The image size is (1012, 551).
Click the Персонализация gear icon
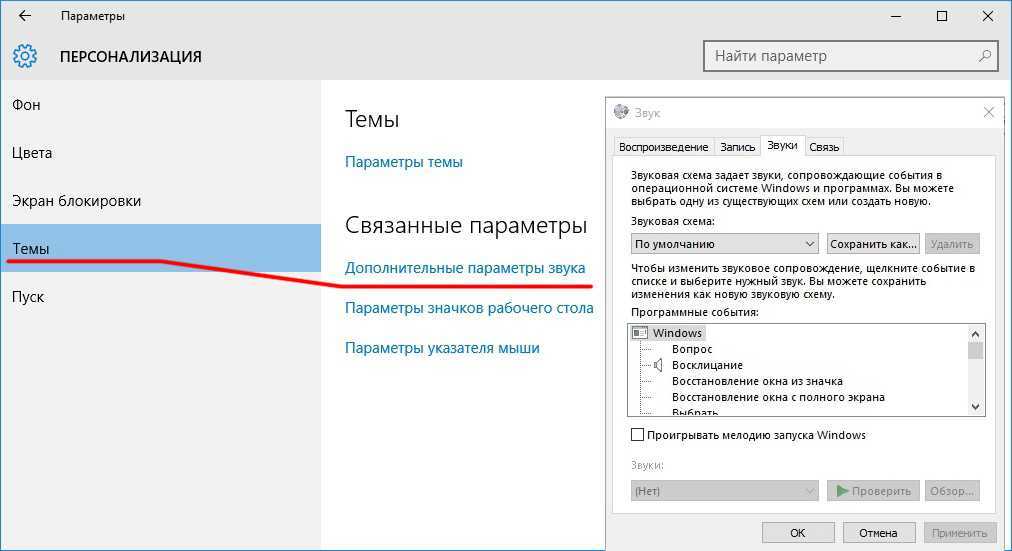(x=25, y=56)
